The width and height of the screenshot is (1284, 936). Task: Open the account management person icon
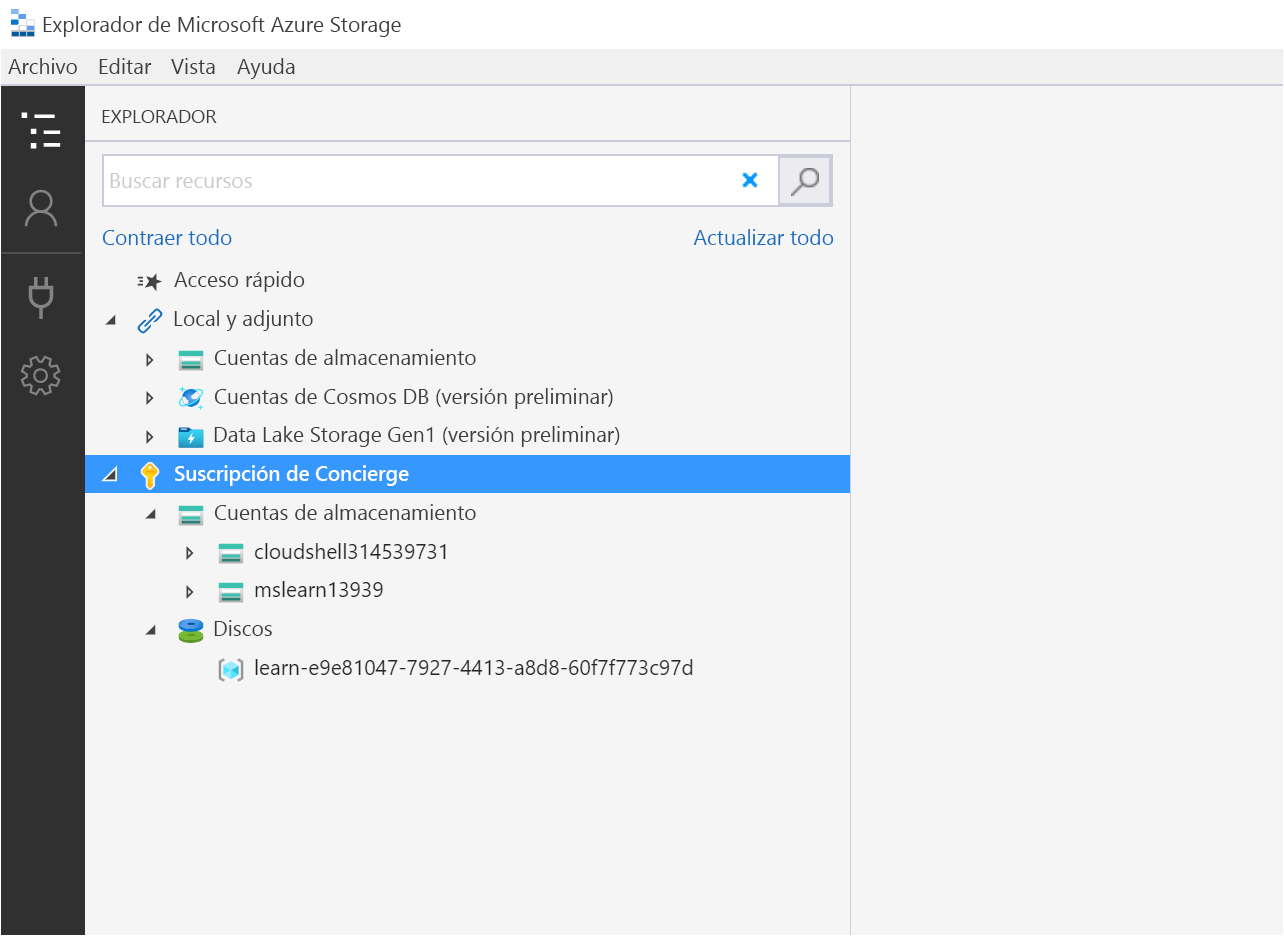[41, 209]
